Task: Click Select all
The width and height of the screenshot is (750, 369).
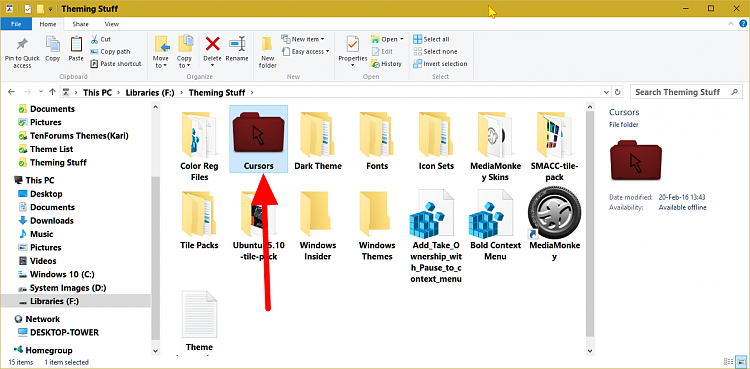Action: pyautogui.click(x=431, y=39)
